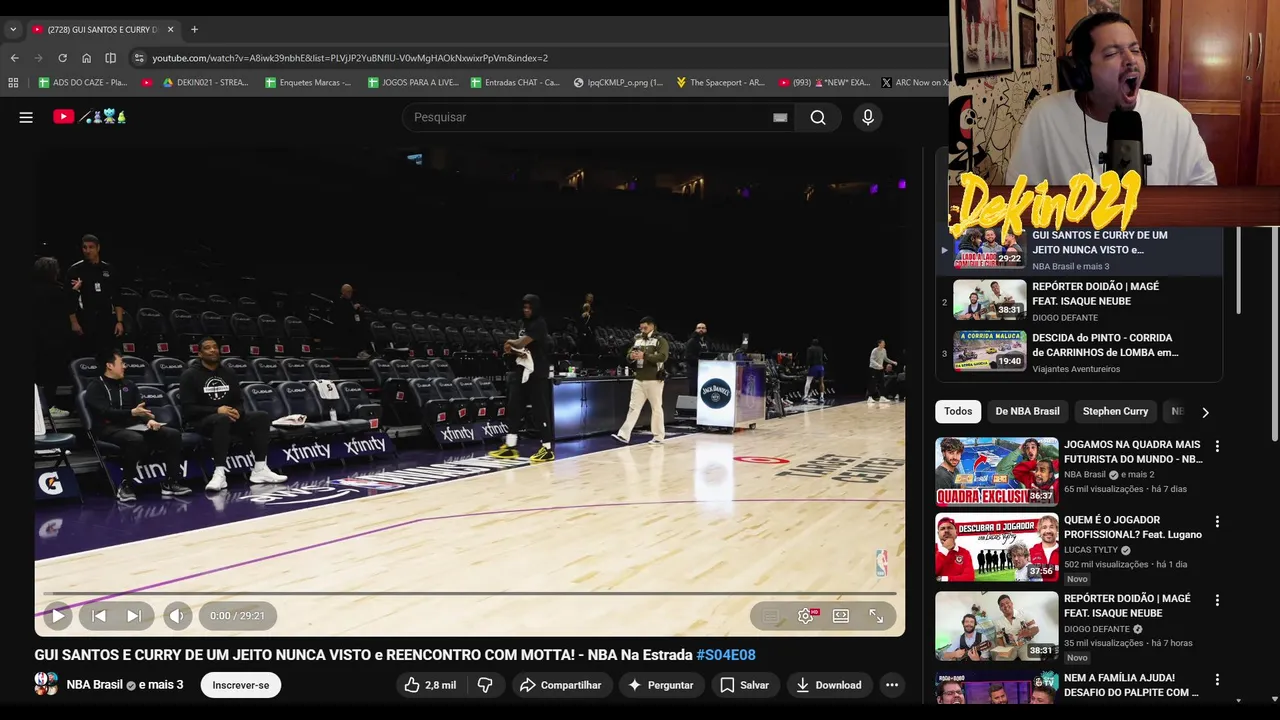Open the browser home page button
Screen dimensions: 1280x720
tap(86, 58)
